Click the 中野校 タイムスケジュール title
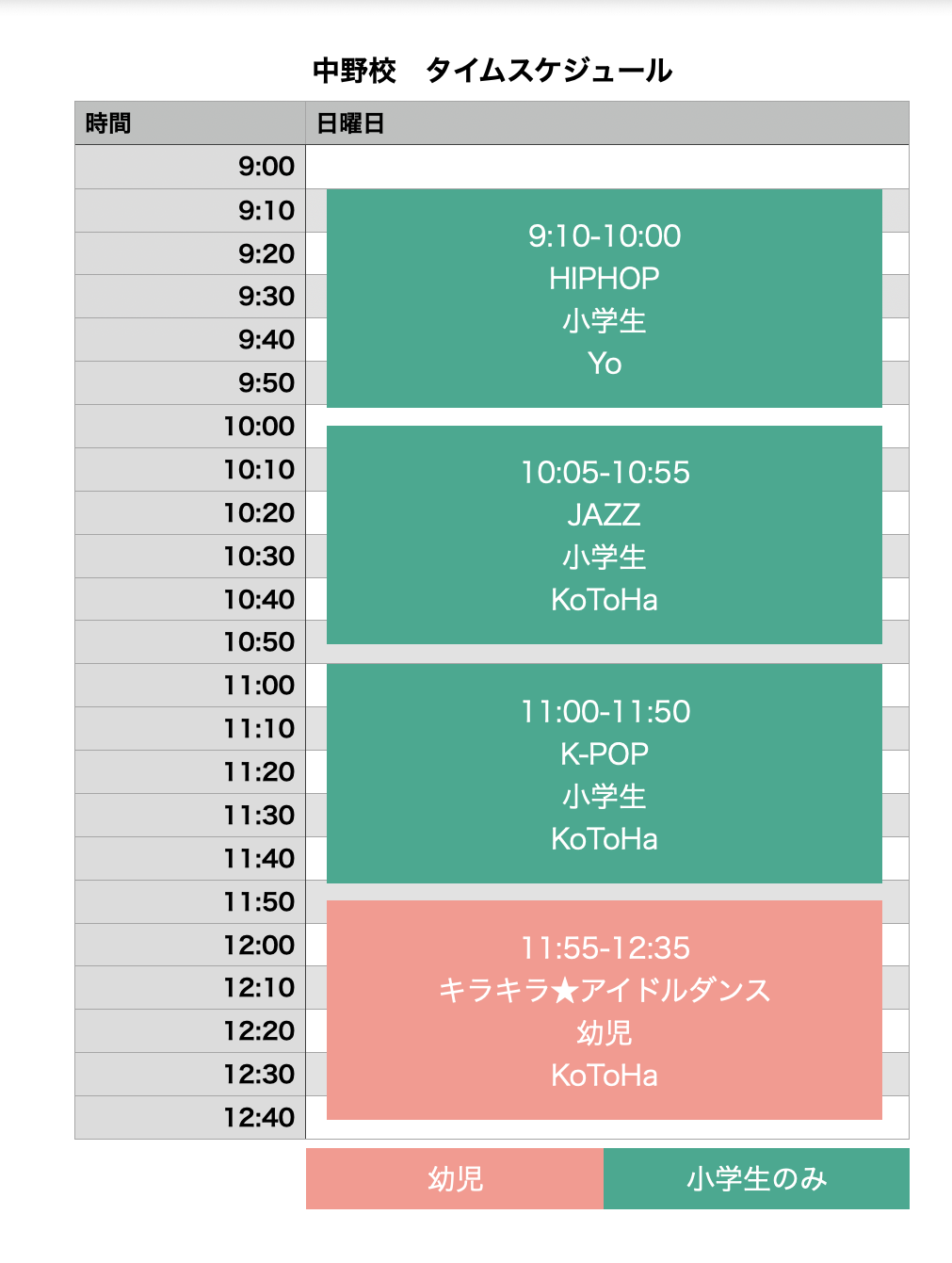 click(492, 71)
